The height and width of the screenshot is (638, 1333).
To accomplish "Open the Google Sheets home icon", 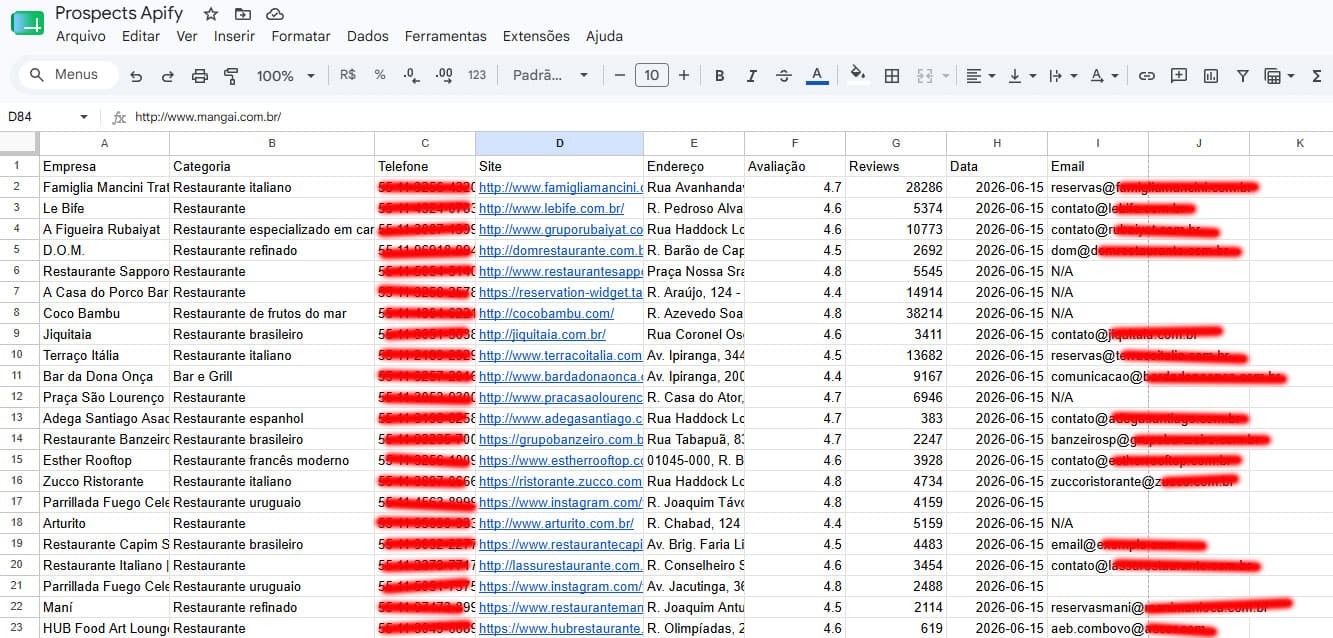I will tap(27, 22).
